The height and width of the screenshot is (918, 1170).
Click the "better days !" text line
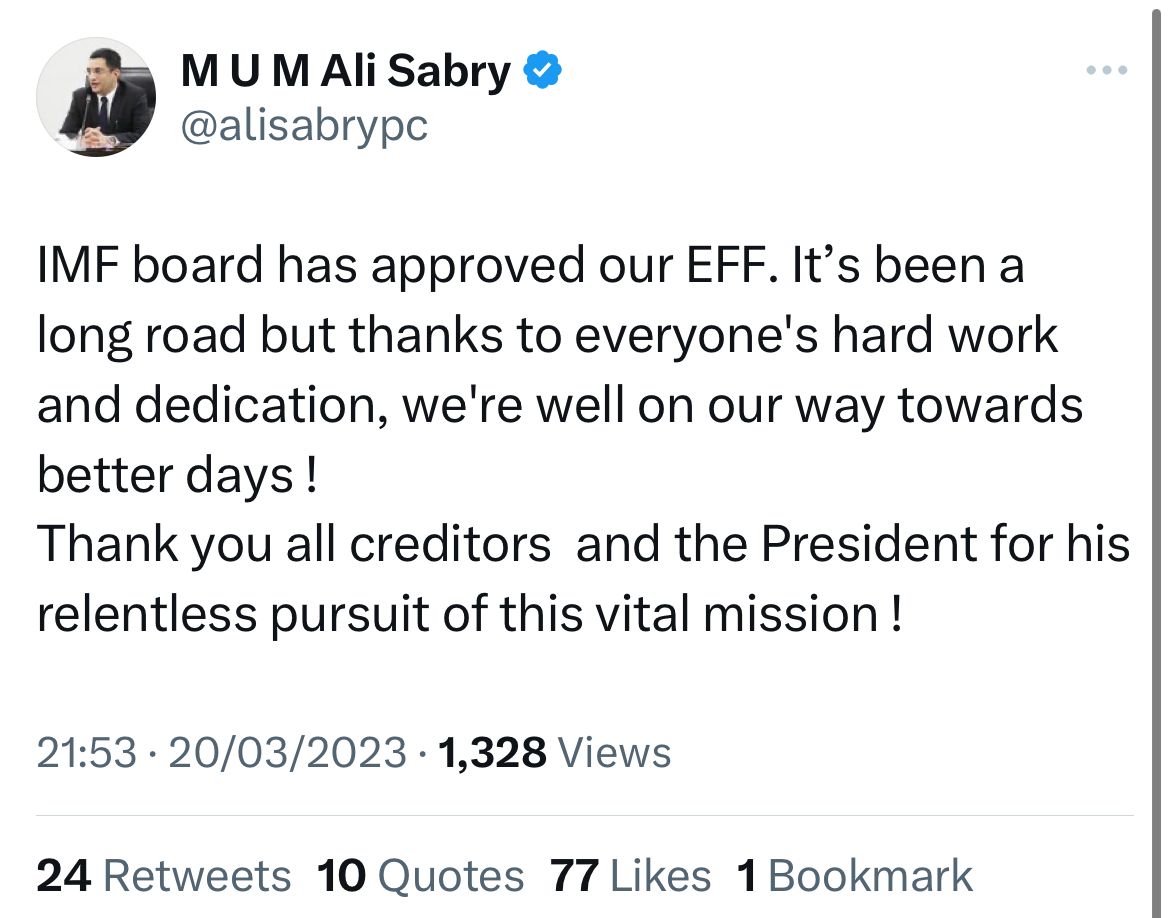pos(178,475)
